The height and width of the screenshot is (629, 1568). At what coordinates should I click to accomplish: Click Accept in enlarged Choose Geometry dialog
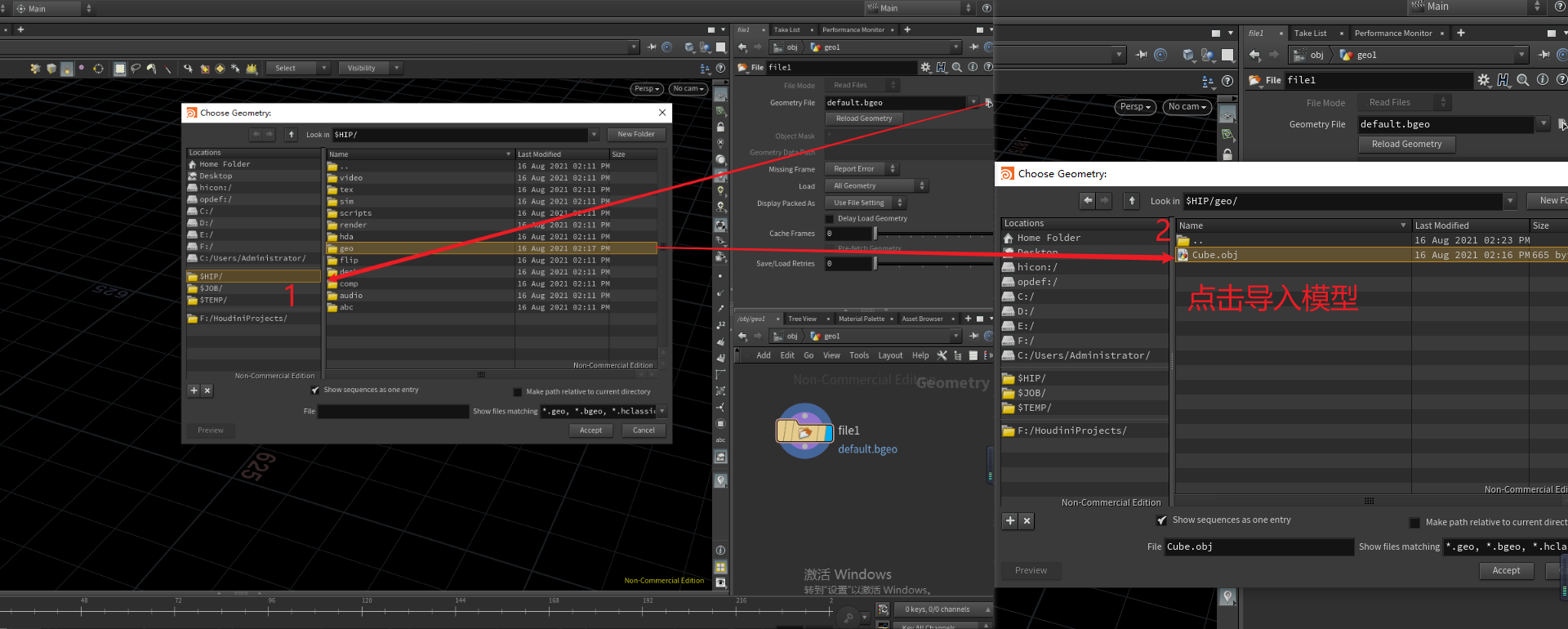tap(1507, 571)
